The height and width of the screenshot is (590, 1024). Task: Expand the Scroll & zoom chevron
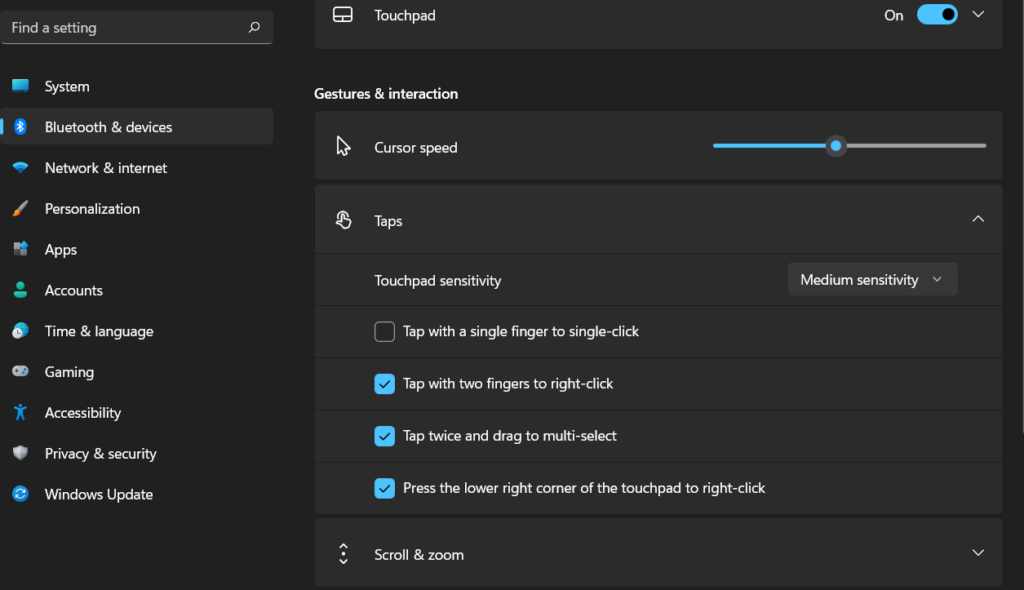pyautogui.click(x=978, y=553)
